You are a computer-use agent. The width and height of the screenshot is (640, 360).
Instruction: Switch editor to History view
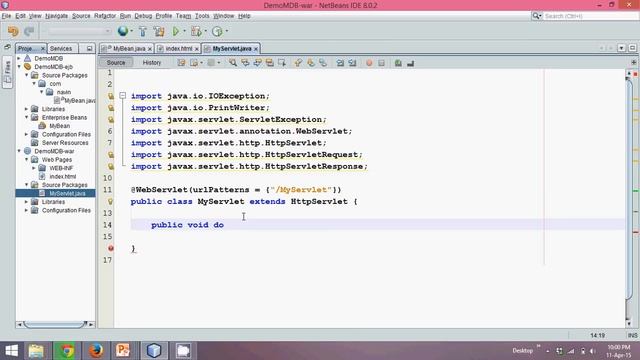(152, 62)
